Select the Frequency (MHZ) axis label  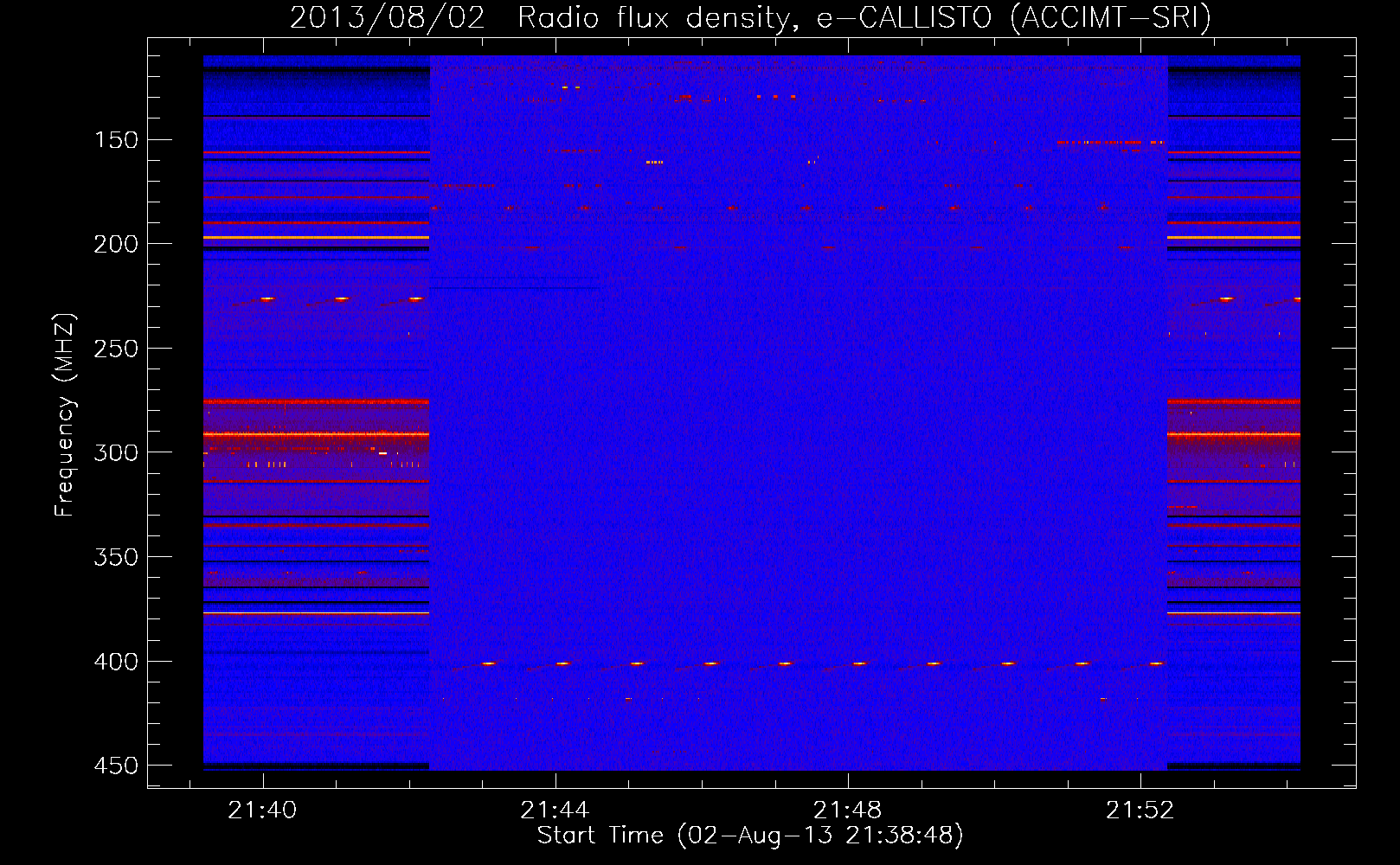tap(65, 414)
